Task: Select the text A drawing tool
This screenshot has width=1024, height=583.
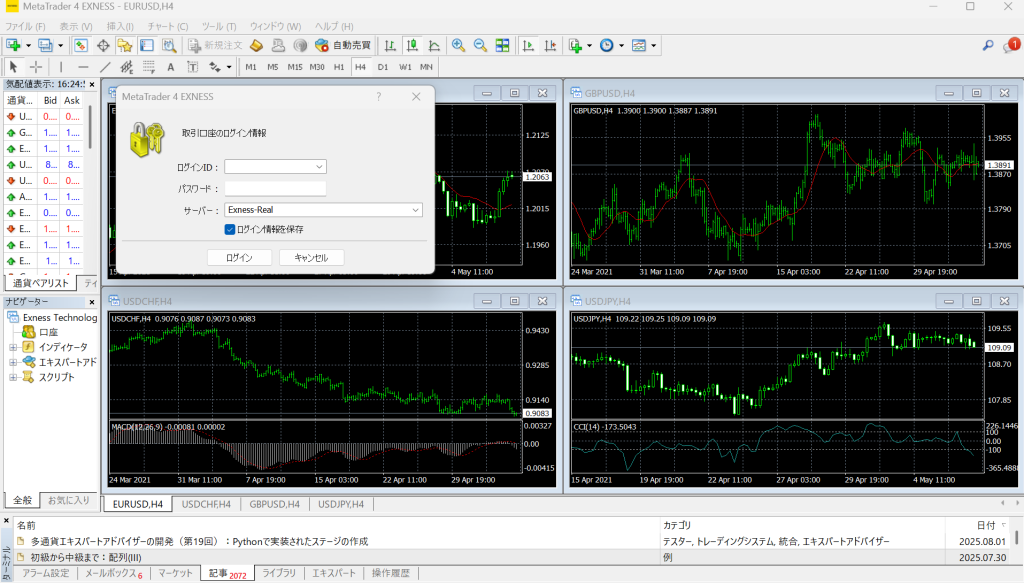Action: click(170, 67)
